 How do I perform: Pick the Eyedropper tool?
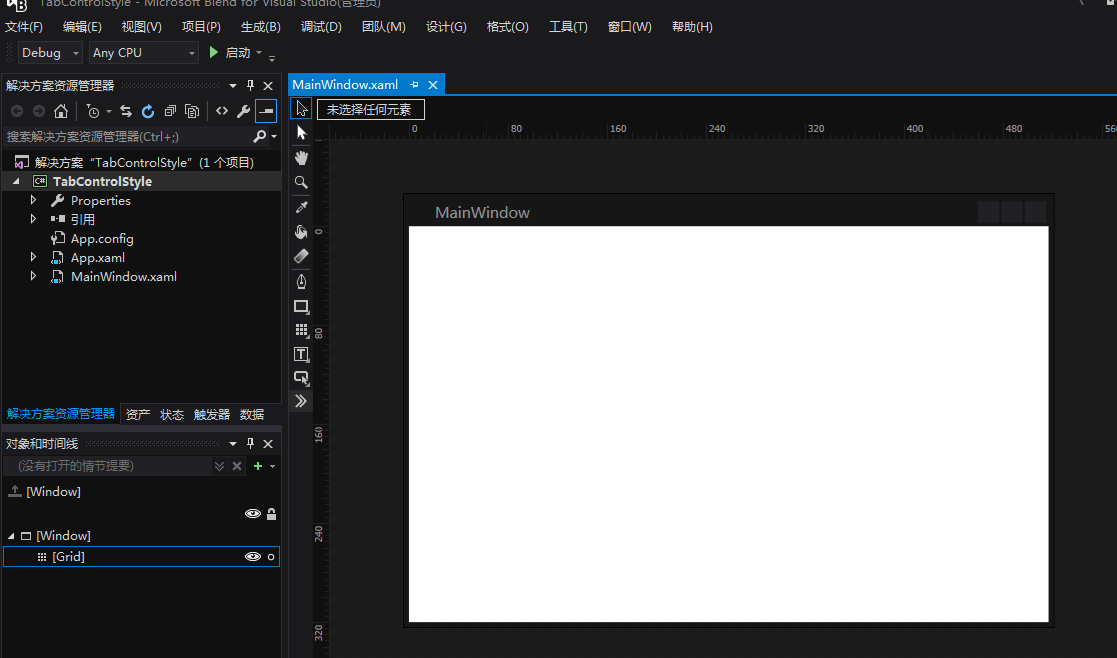click(301, 207)
